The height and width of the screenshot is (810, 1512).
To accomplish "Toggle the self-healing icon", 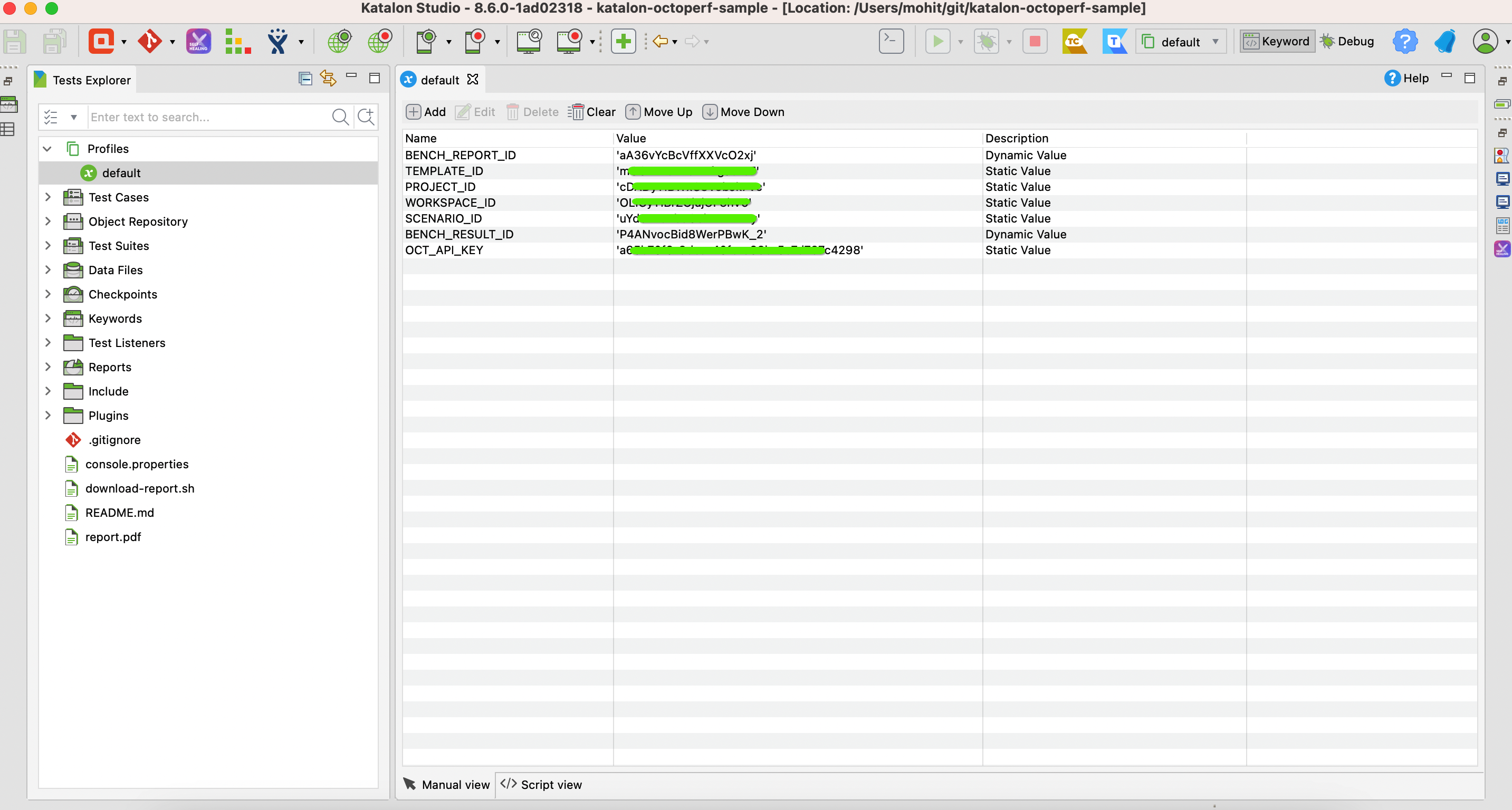I will 198,41.
